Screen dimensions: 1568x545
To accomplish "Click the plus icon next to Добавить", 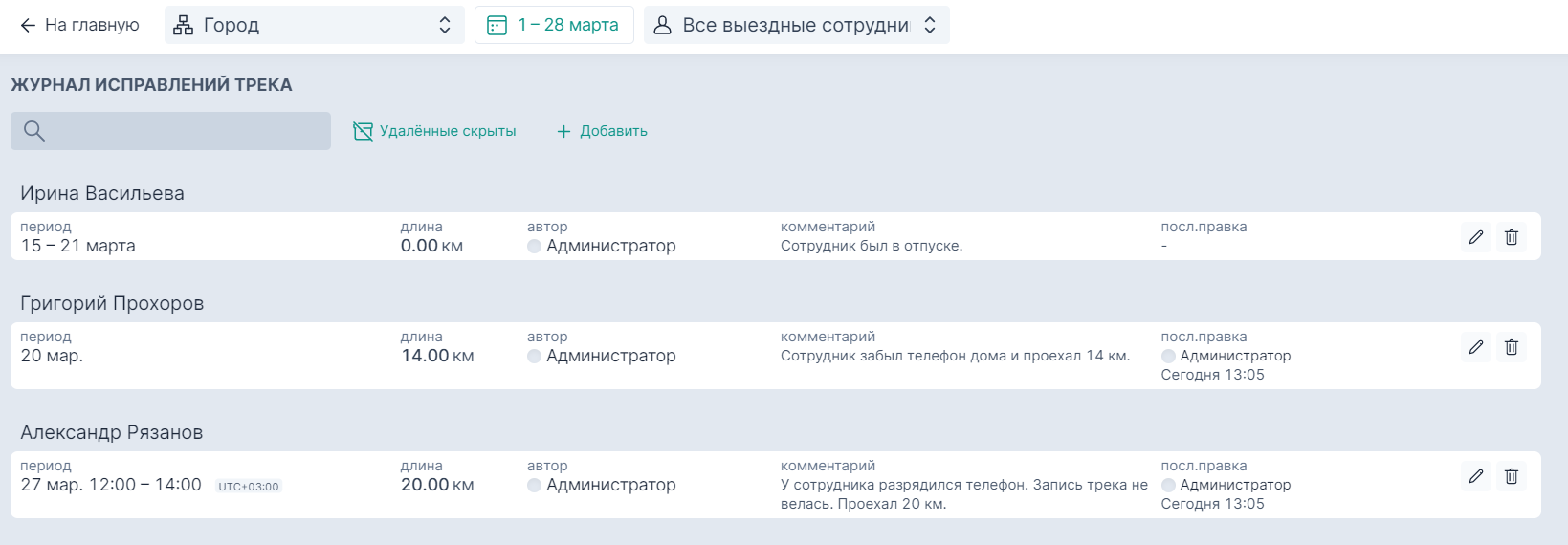I will click(x=563, y=131).
